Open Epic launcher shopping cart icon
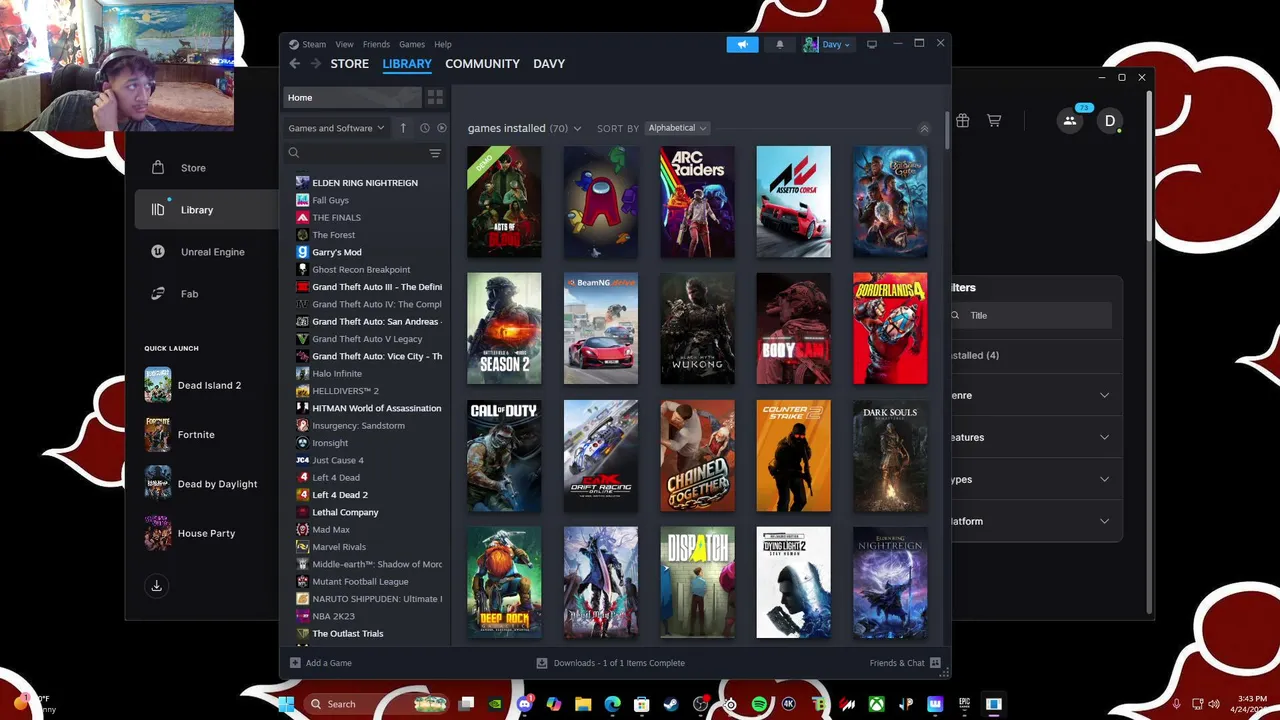Viewport: 1280px width, 720px height. (994, 121)
